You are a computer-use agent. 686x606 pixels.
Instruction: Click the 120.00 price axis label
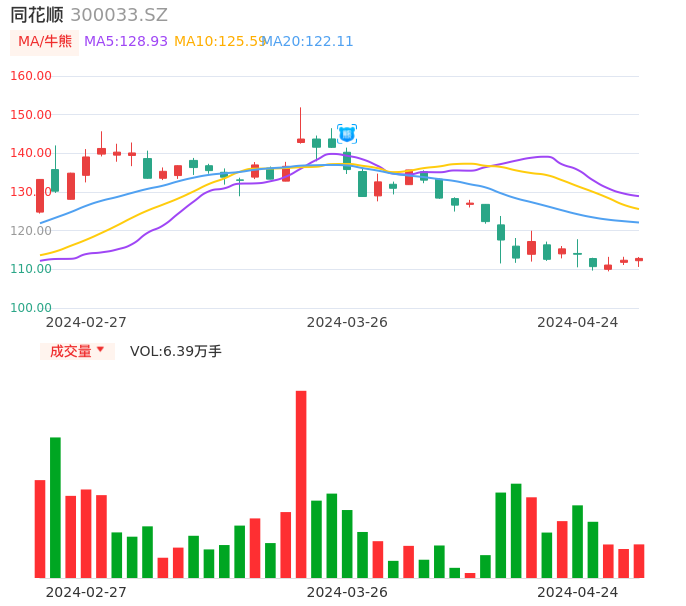pyautogui.click(x=31, y=231)
